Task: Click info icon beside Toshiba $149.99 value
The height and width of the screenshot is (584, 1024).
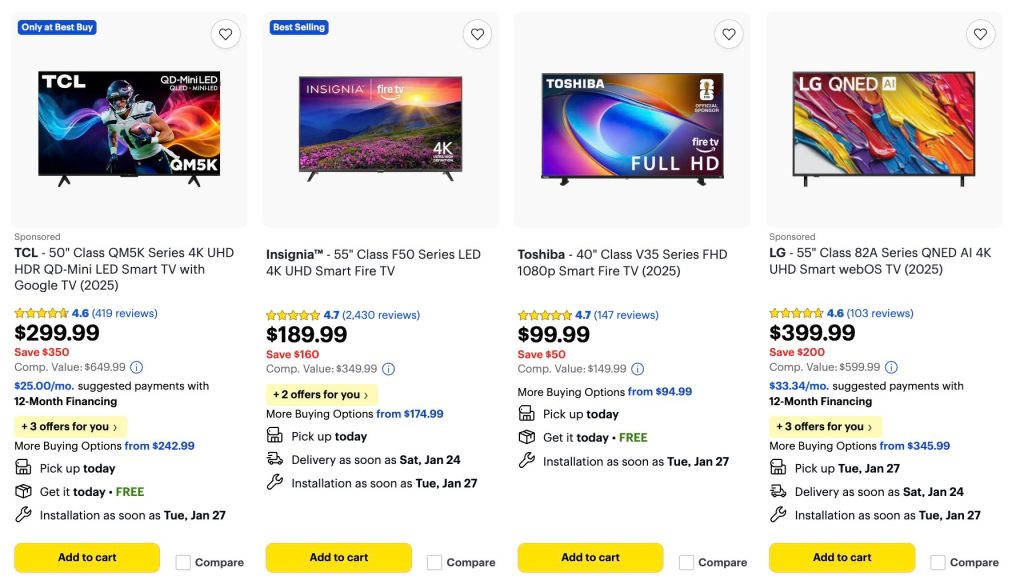Action: tap(637, 369)
